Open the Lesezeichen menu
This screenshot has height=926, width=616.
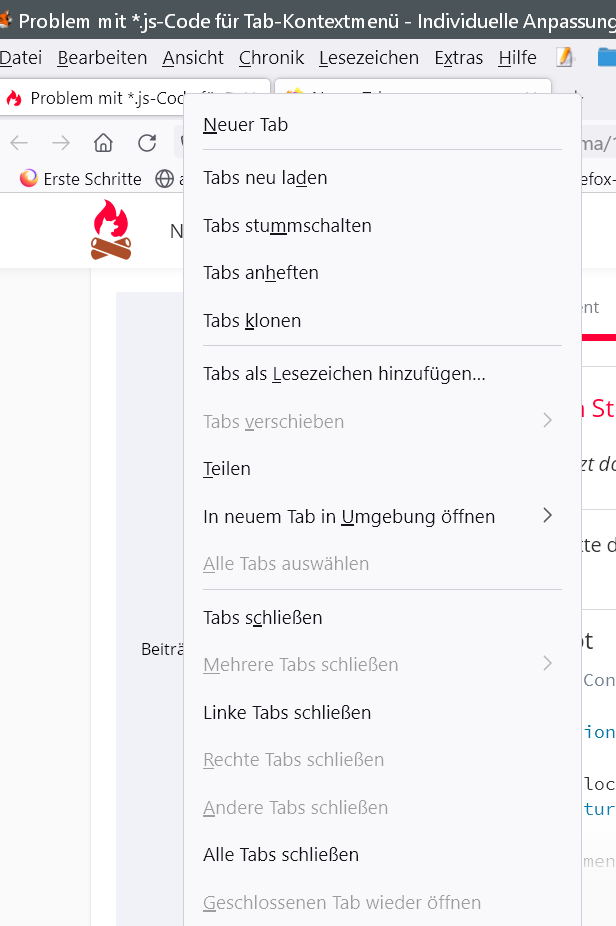tap(369, 58)
